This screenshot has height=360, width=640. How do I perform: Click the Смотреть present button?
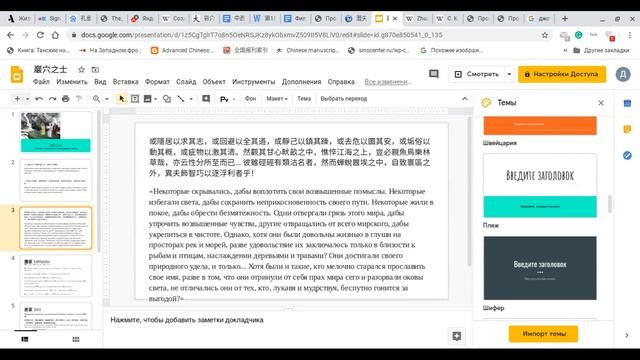tap(477, 74)
